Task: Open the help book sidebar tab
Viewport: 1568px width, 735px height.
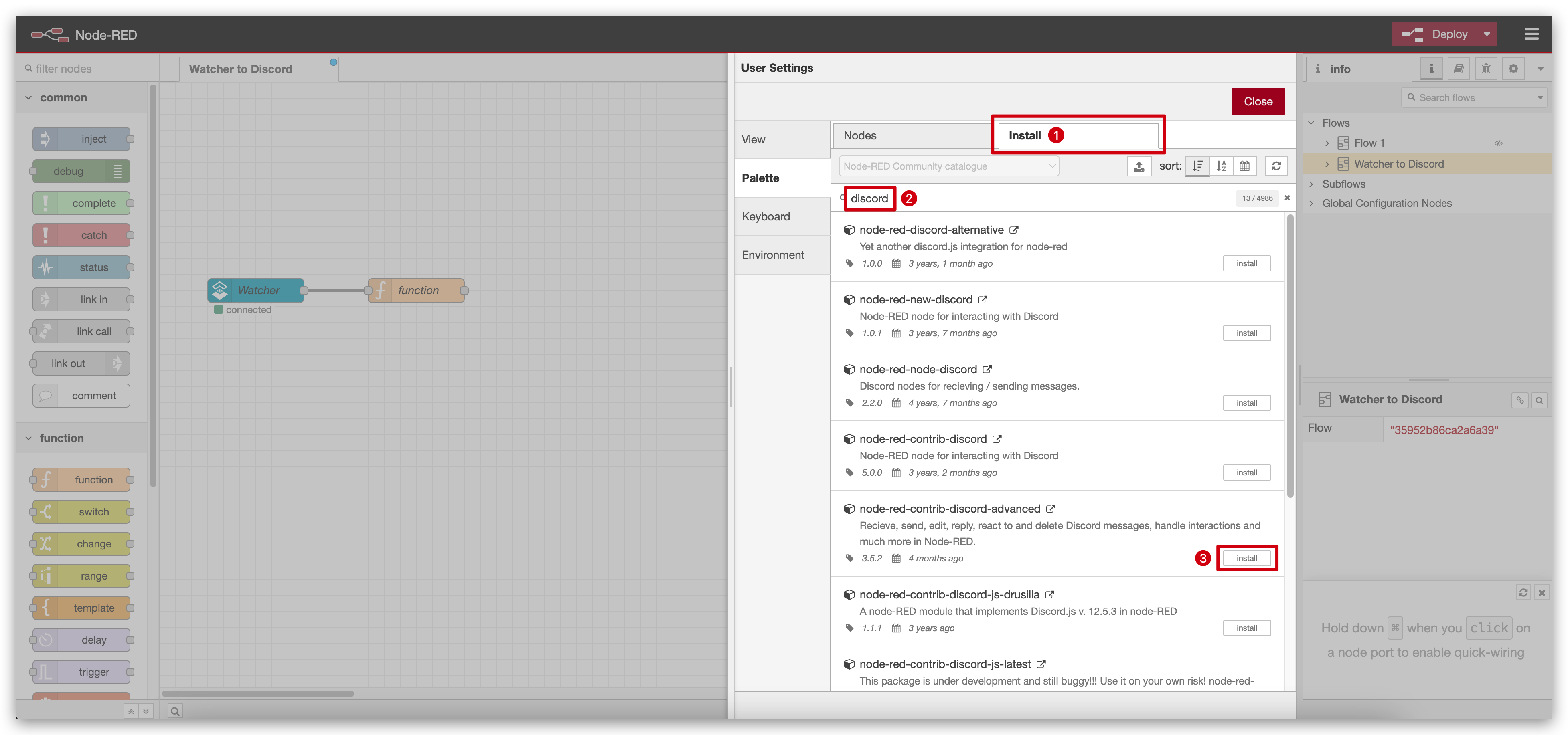Action: click(x=1459, y=69)
